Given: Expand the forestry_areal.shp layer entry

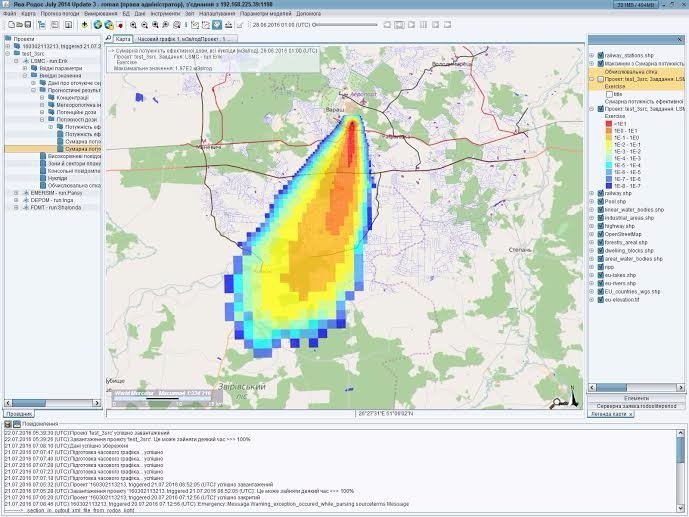Looking at the screenshot, I should click(592, 241).
